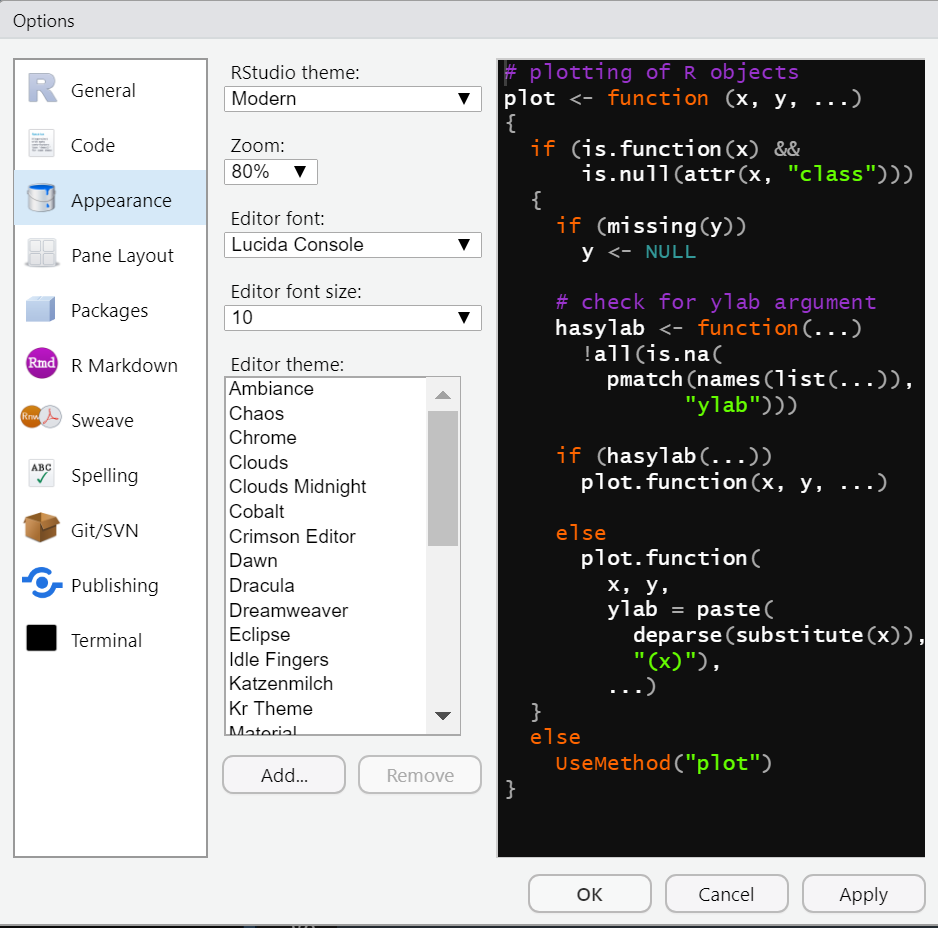This screenshot has height=928, width=938.
Task: Click the Remove theme button
Action: point(420,775)
